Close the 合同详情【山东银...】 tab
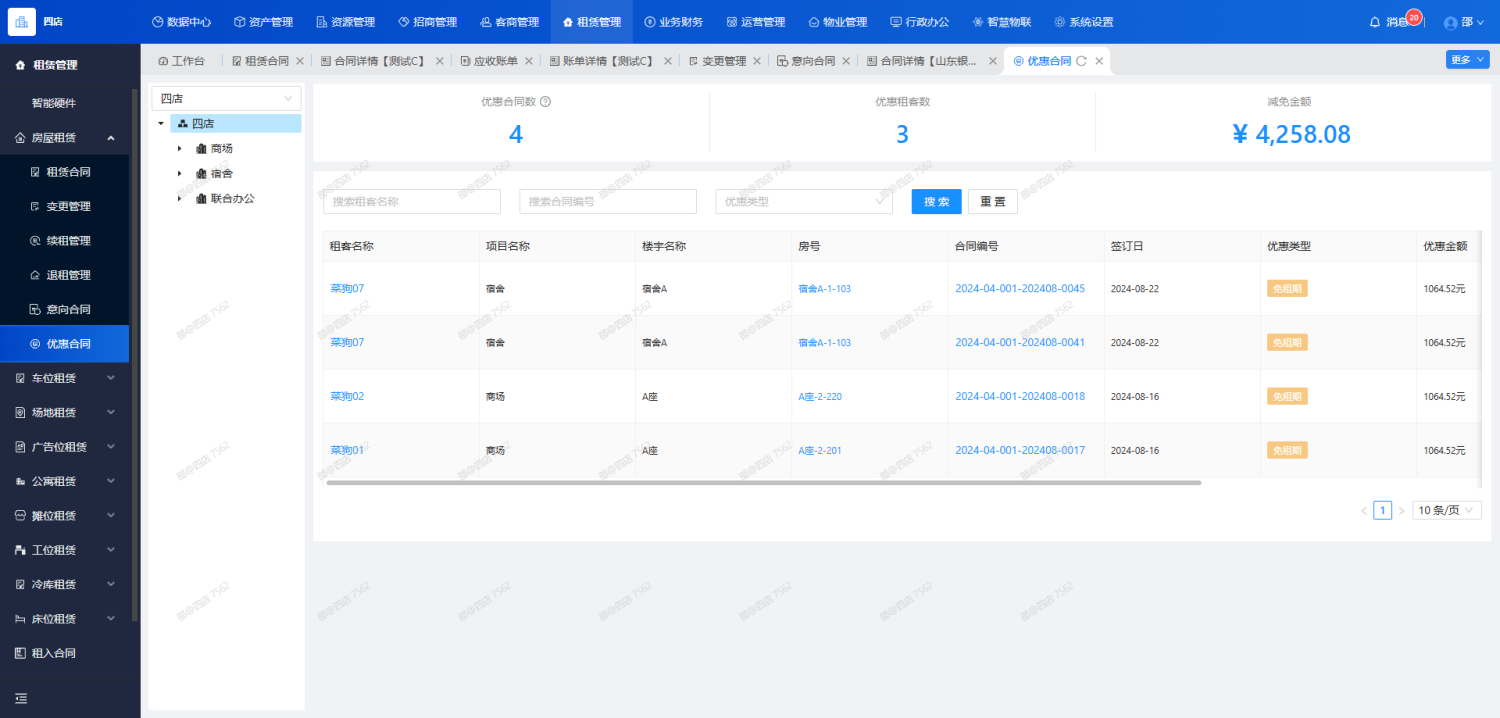 click(x=993, y=61)
